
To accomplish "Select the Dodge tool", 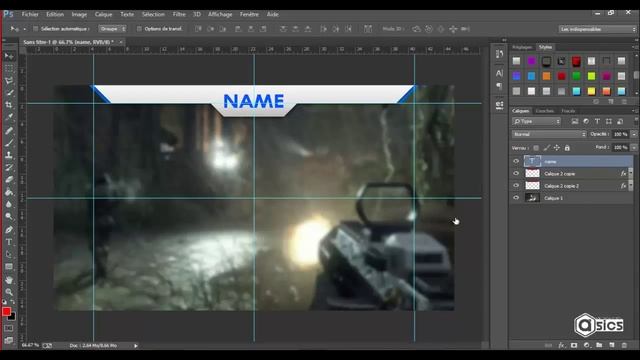I will point(9,216).
